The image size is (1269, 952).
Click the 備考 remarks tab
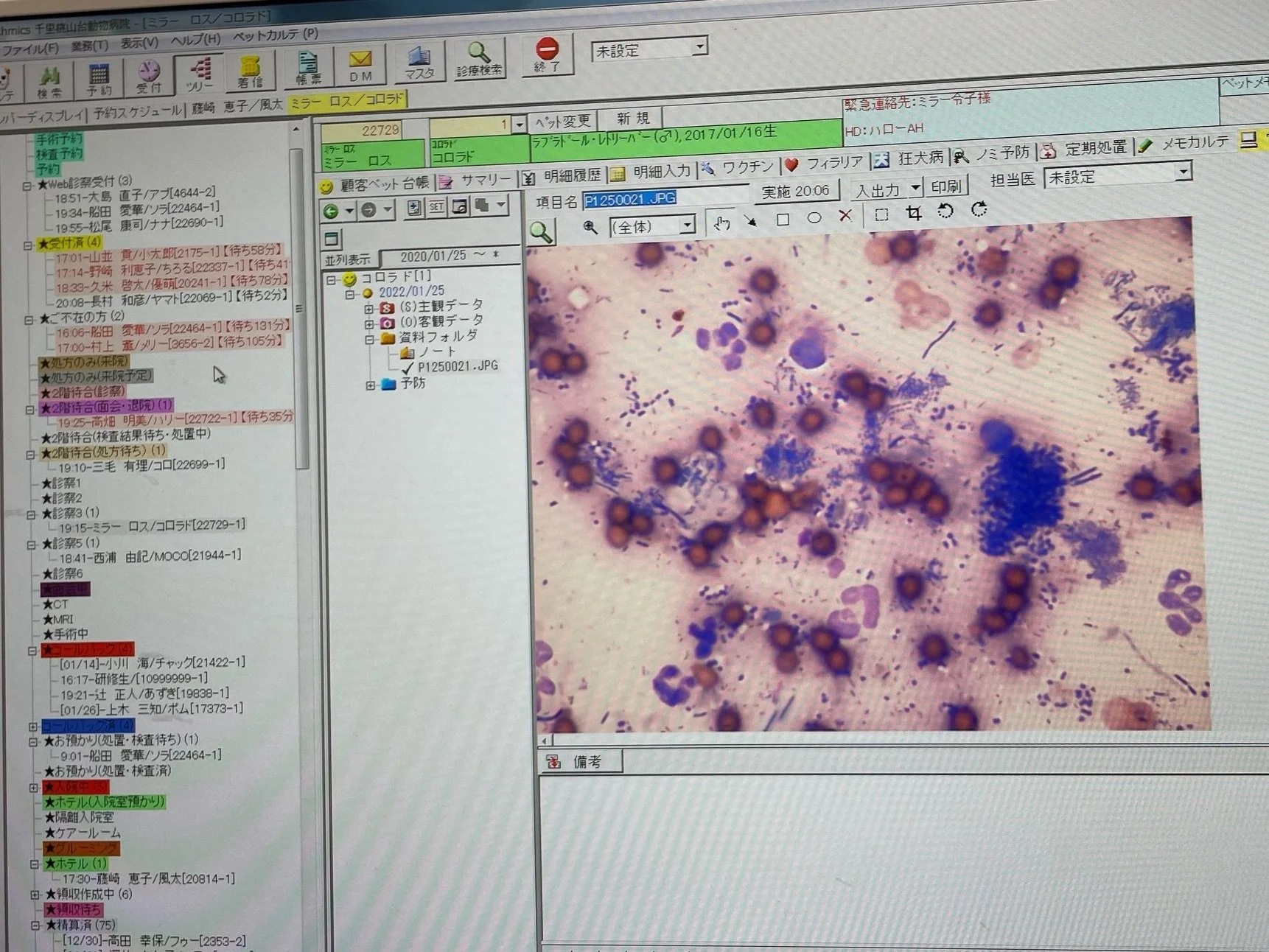coord(580,762)
